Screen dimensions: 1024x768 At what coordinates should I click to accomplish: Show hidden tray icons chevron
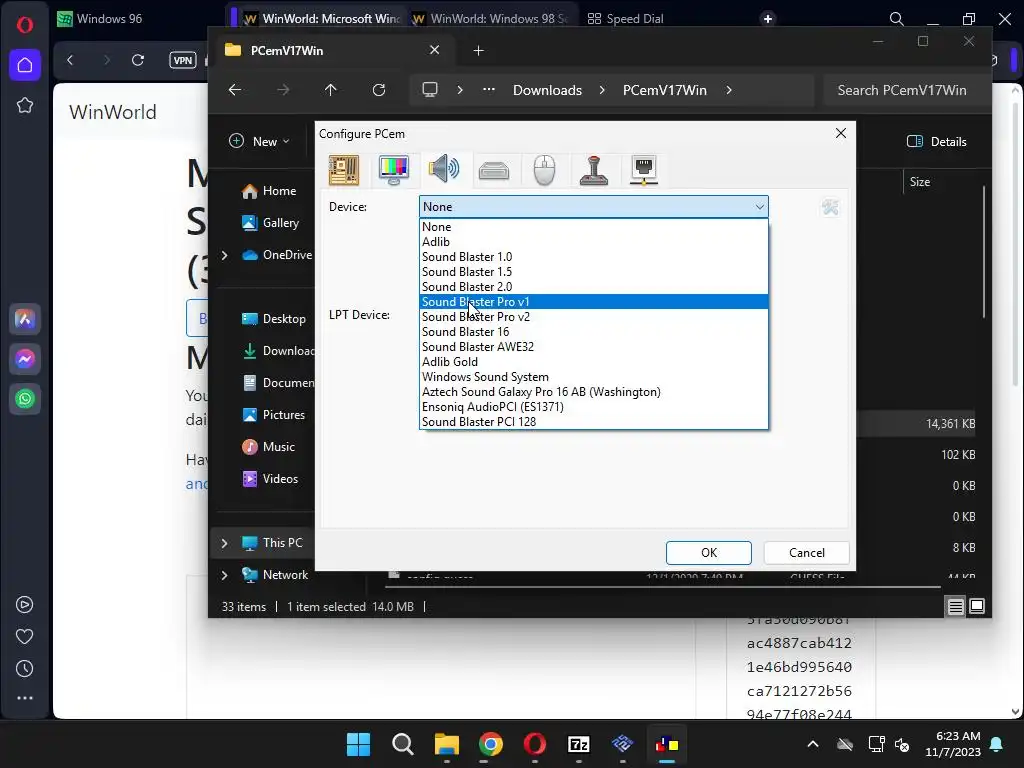(x=812, y=744)
